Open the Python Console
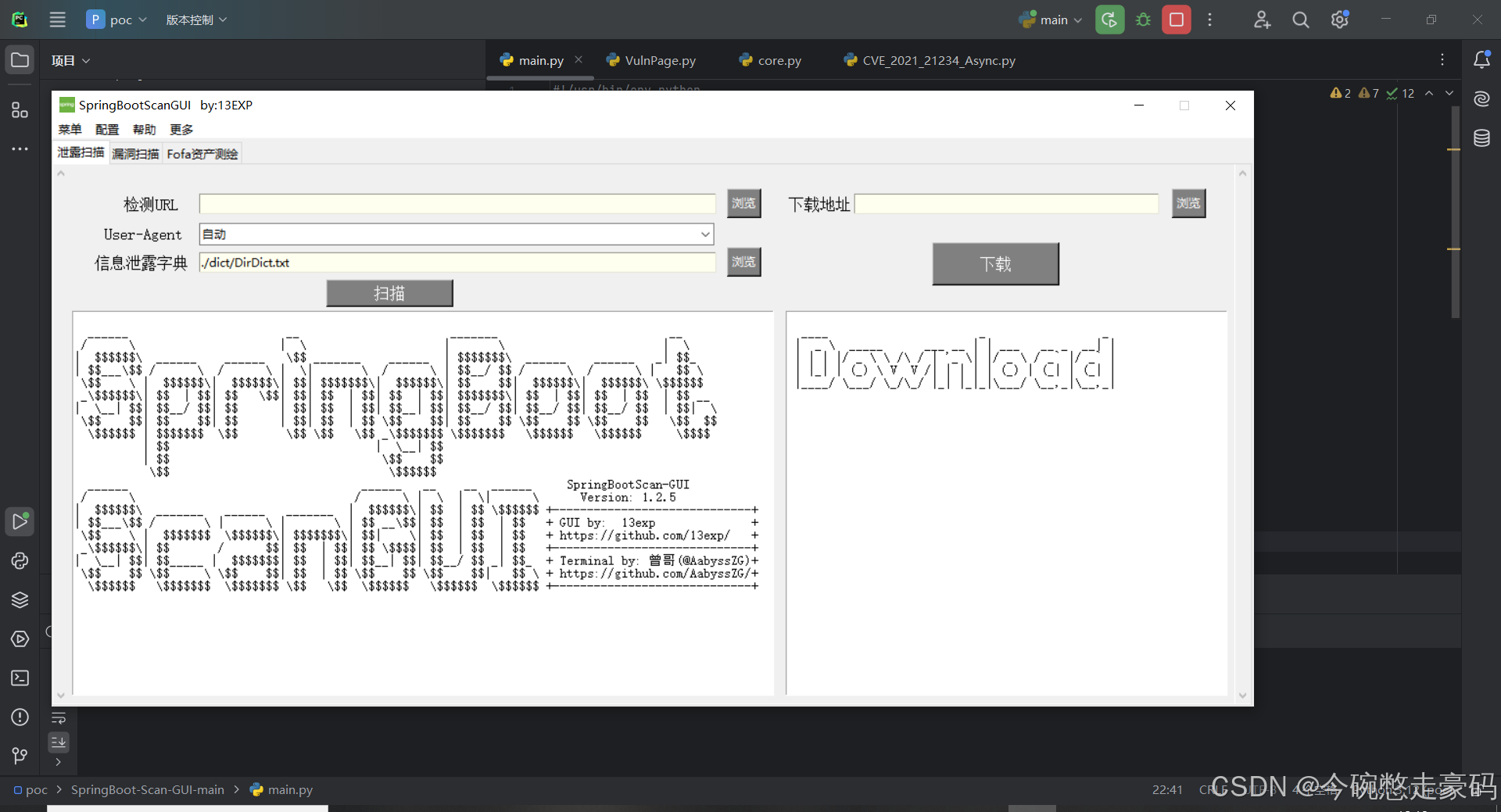The width and height of the screenshot is (1501, 812). (20, 560)
